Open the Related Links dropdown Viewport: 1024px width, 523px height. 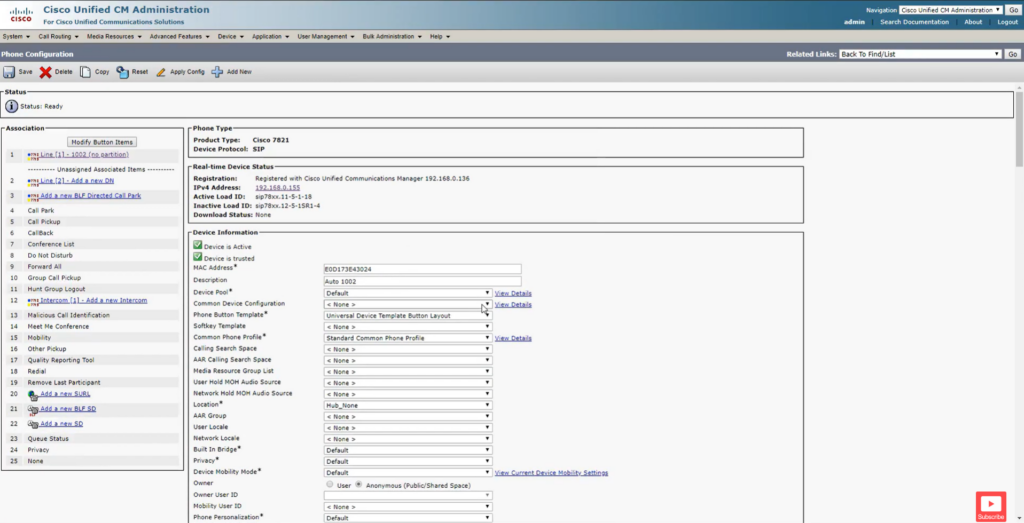tap(920, 54)
